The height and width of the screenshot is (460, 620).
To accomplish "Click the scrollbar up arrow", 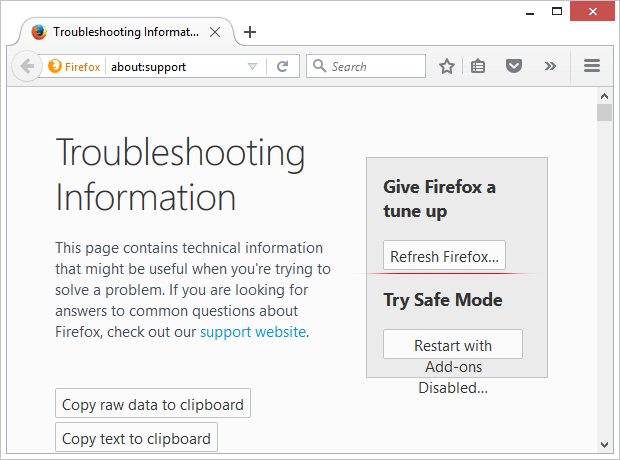I will (604, 96).
